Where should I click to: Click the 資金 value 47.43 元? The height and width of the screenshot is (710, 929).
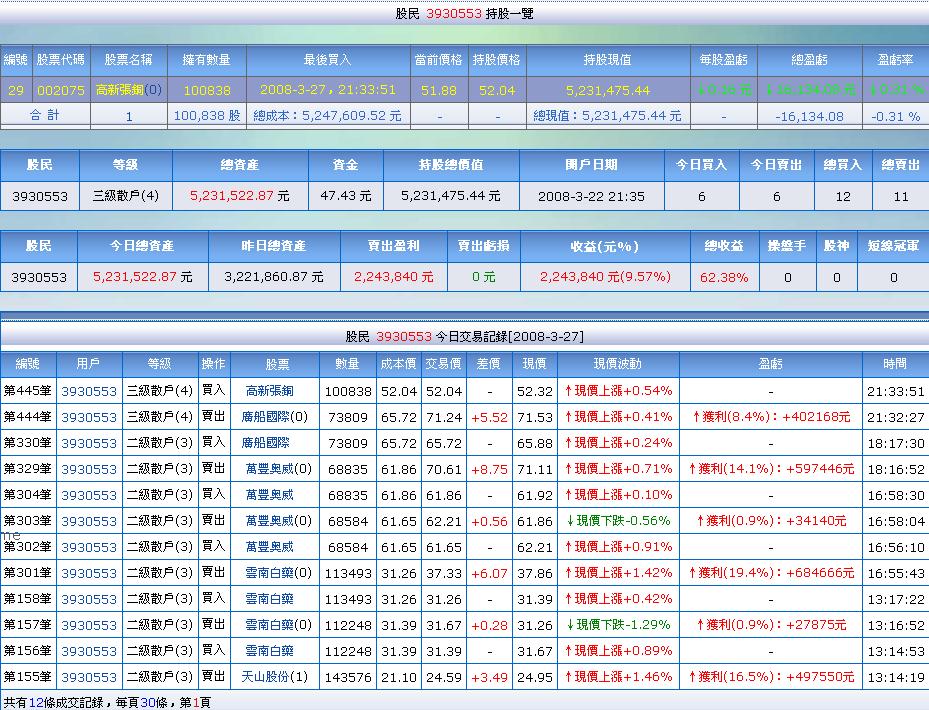click(345, 196)
